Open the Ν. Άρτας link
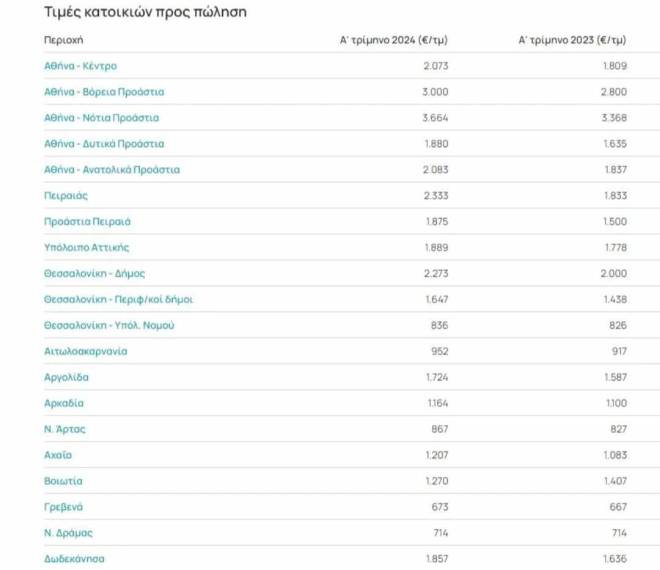Image resolution: width=660 pixels, height=570 pixels. (x=64, y=429)
